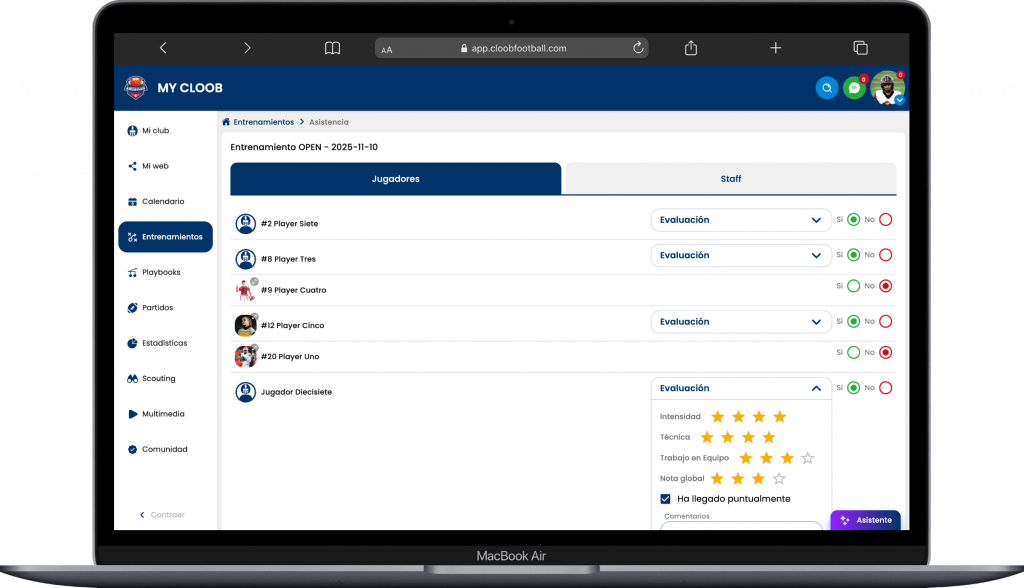Click the home icon in breadcrumb
Viewport: 1024px width, 588px height.
(226, 122)
